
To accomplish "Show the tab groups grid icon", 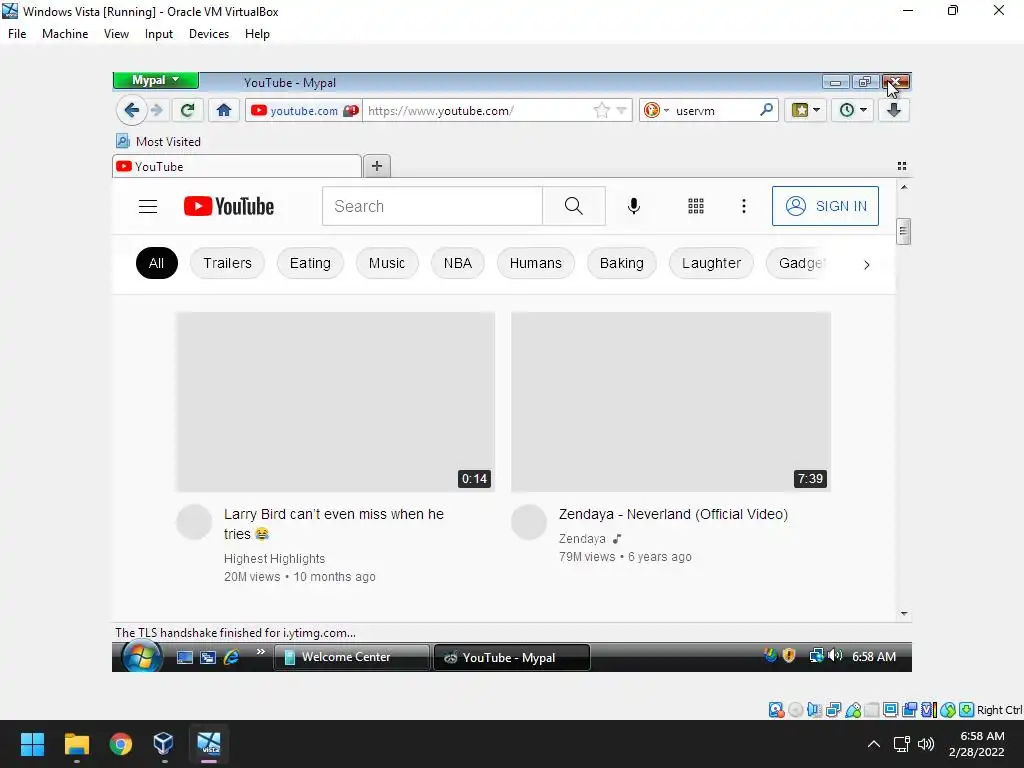I will coord(902,166).
